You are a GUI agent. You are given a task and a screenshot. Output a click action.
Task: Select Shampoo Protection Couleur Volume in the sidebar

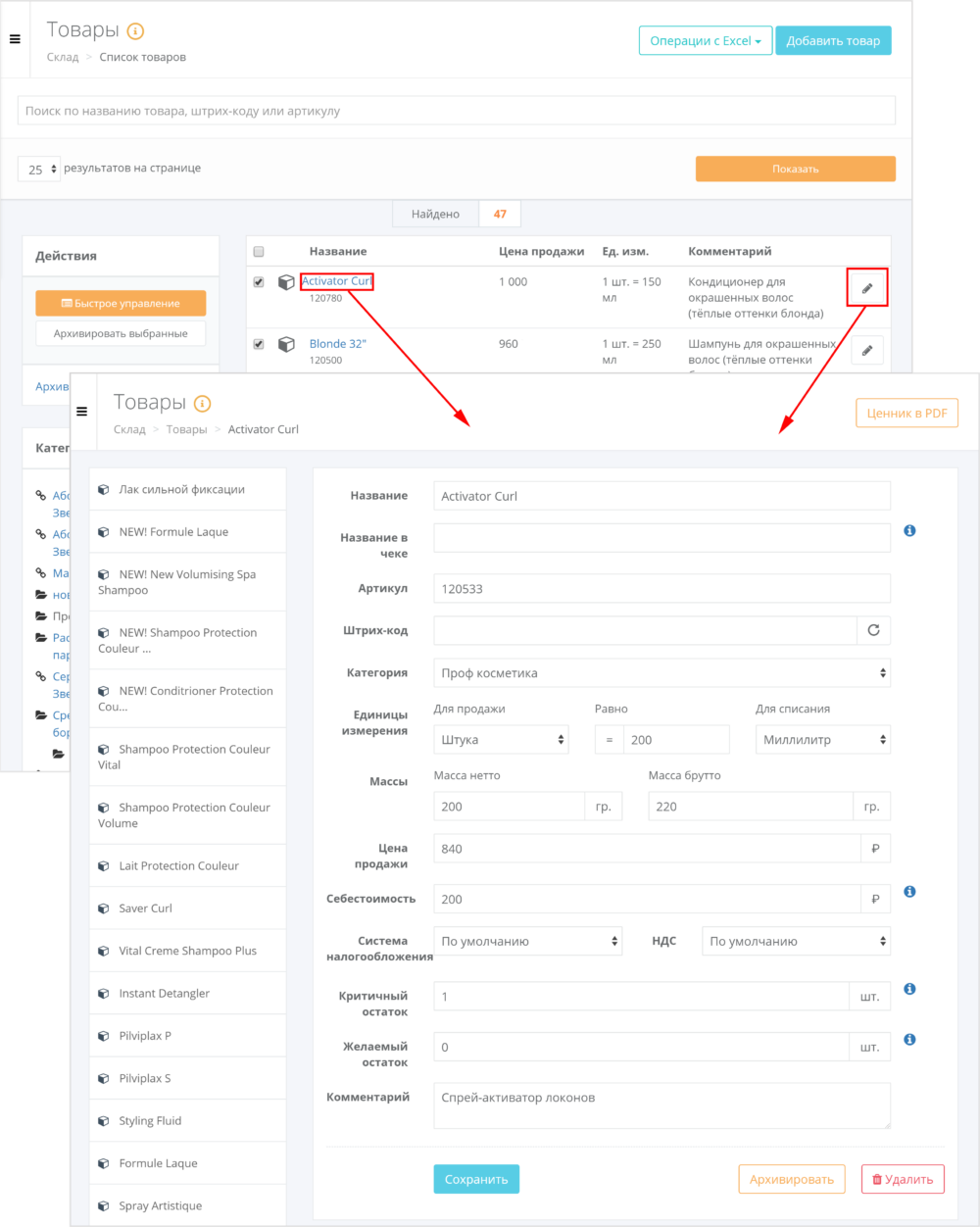click(188, 815)
